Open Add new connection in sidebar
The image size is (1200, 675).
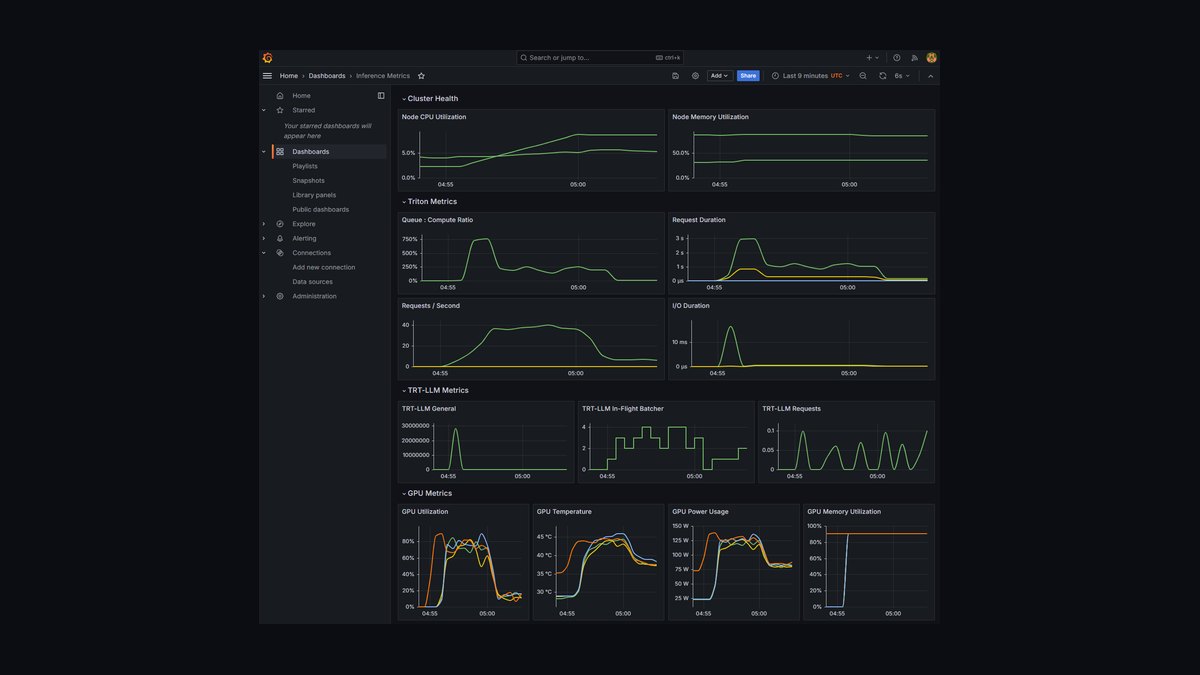click(323, 267)
